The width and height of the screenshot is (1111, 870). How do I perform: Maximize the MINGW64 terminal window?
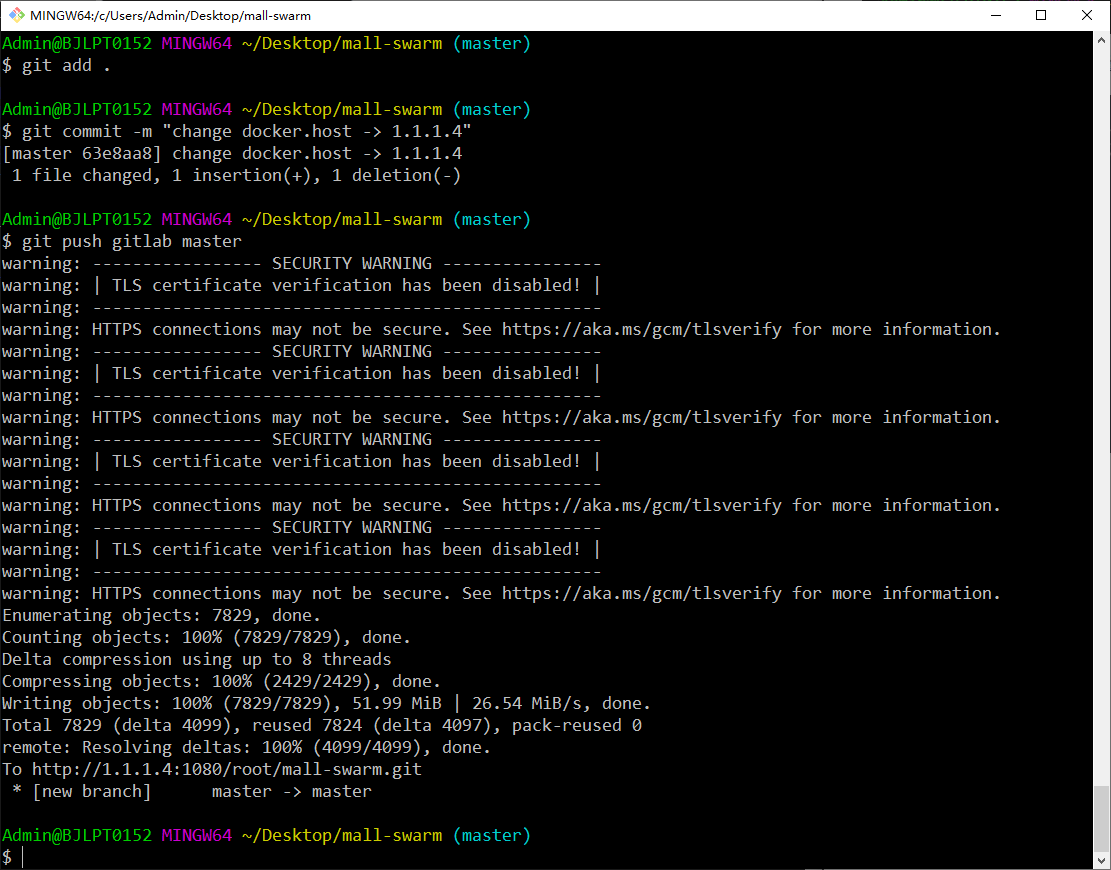click(x=1041, y=15)
